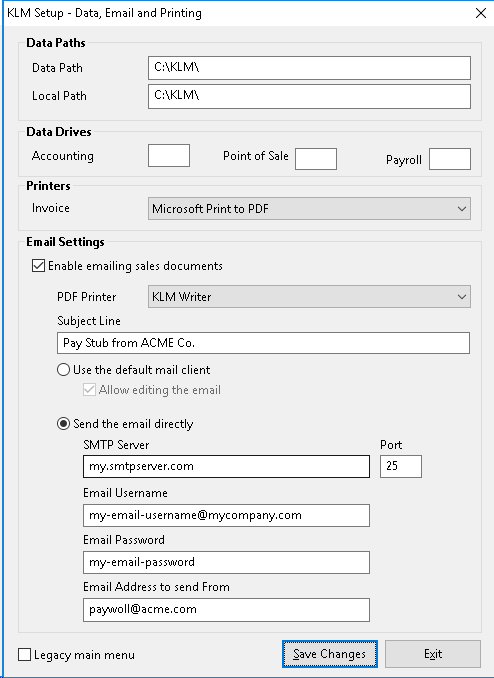The width and height of the screenshot is (494, 678).
Task: Open the Invoice printer dropdown
Action: point(309,209)
